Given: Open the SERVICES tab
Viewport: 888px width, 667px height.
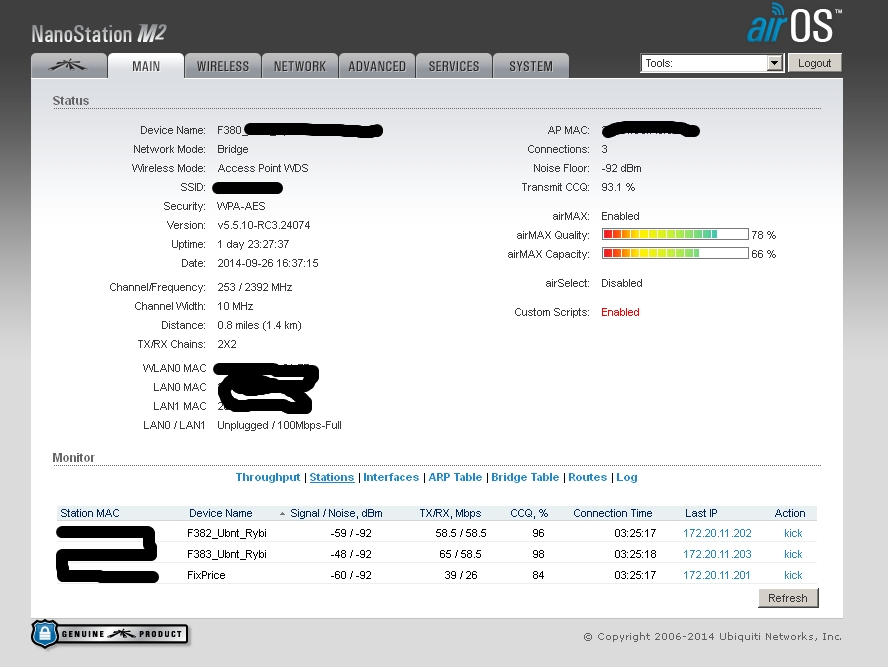Looking at the screenshot, I should click(x=454, y=66).
